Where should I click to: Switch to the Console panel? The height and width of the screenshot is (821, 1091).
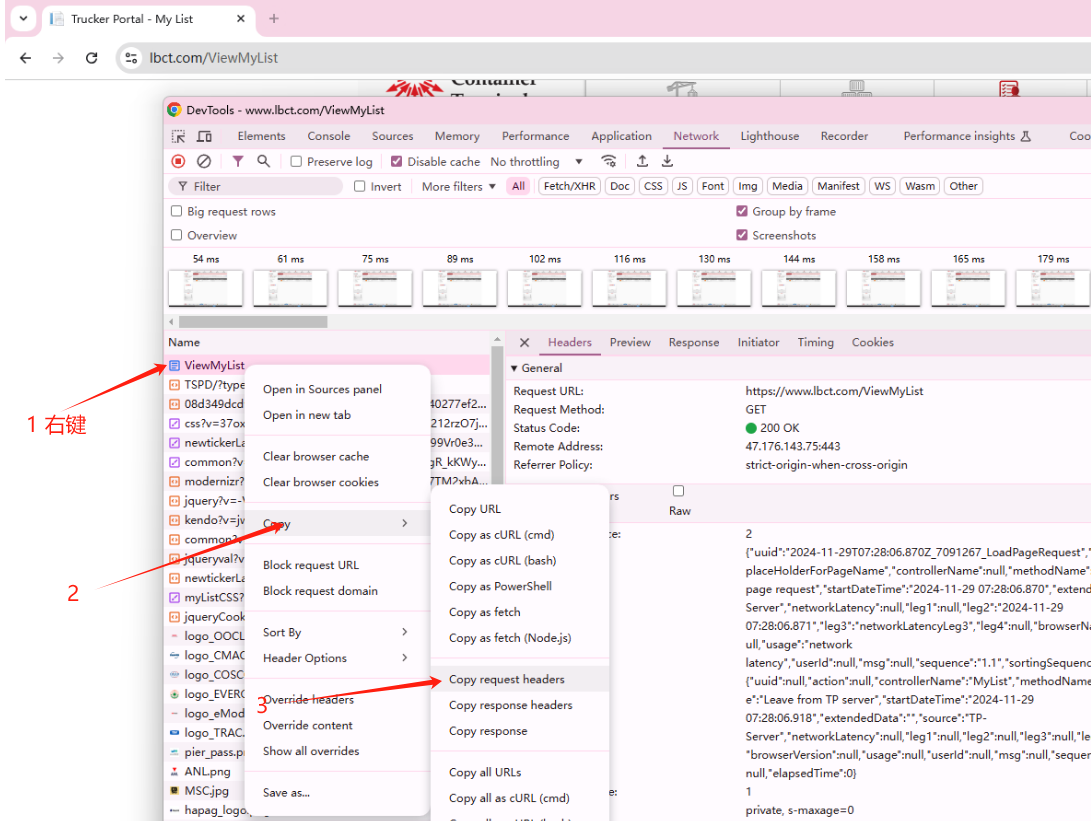click(x=329, y=136)
